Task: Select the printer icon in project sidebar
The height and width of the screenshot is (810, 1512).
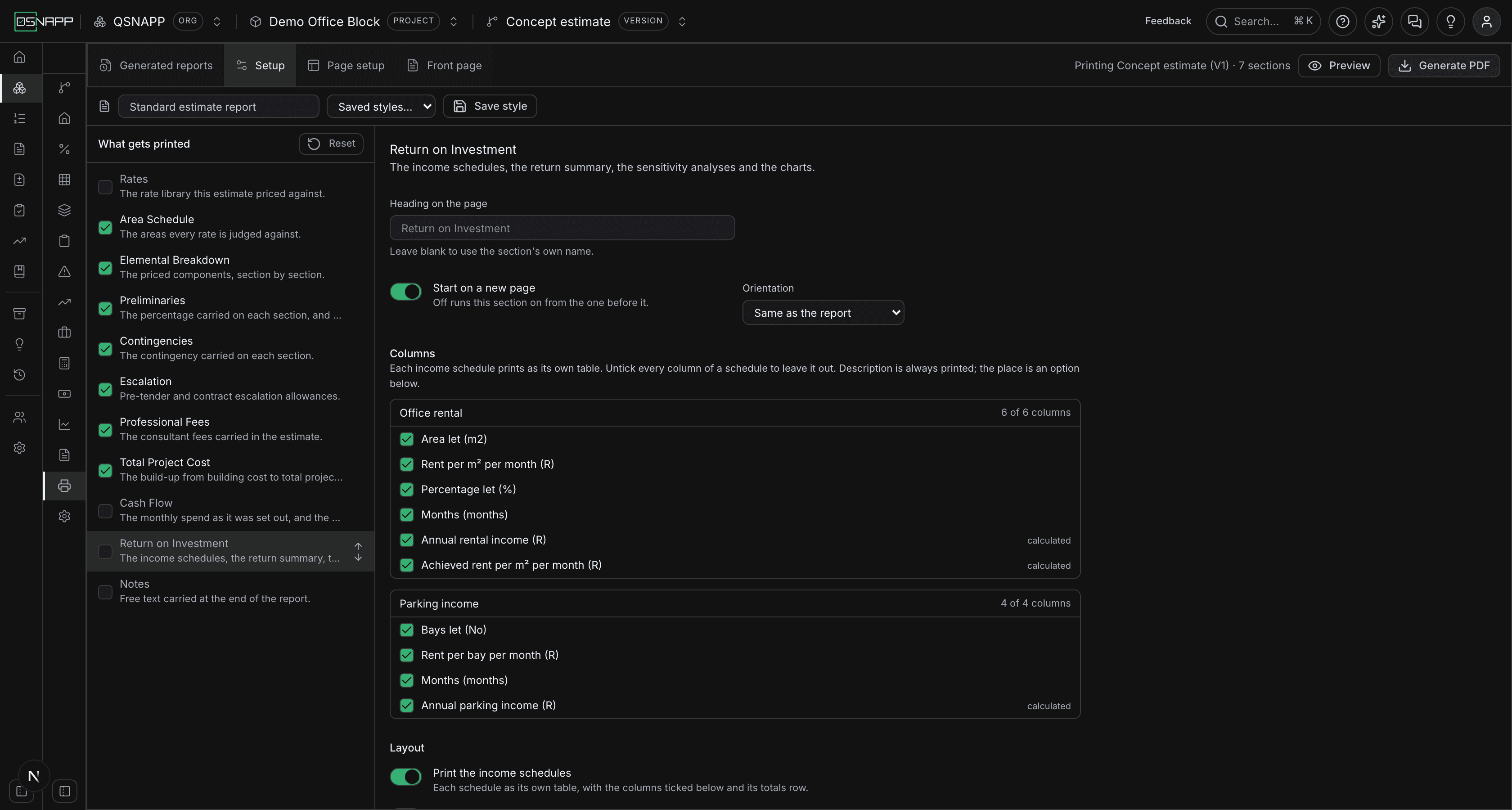Action: (64, 486)
